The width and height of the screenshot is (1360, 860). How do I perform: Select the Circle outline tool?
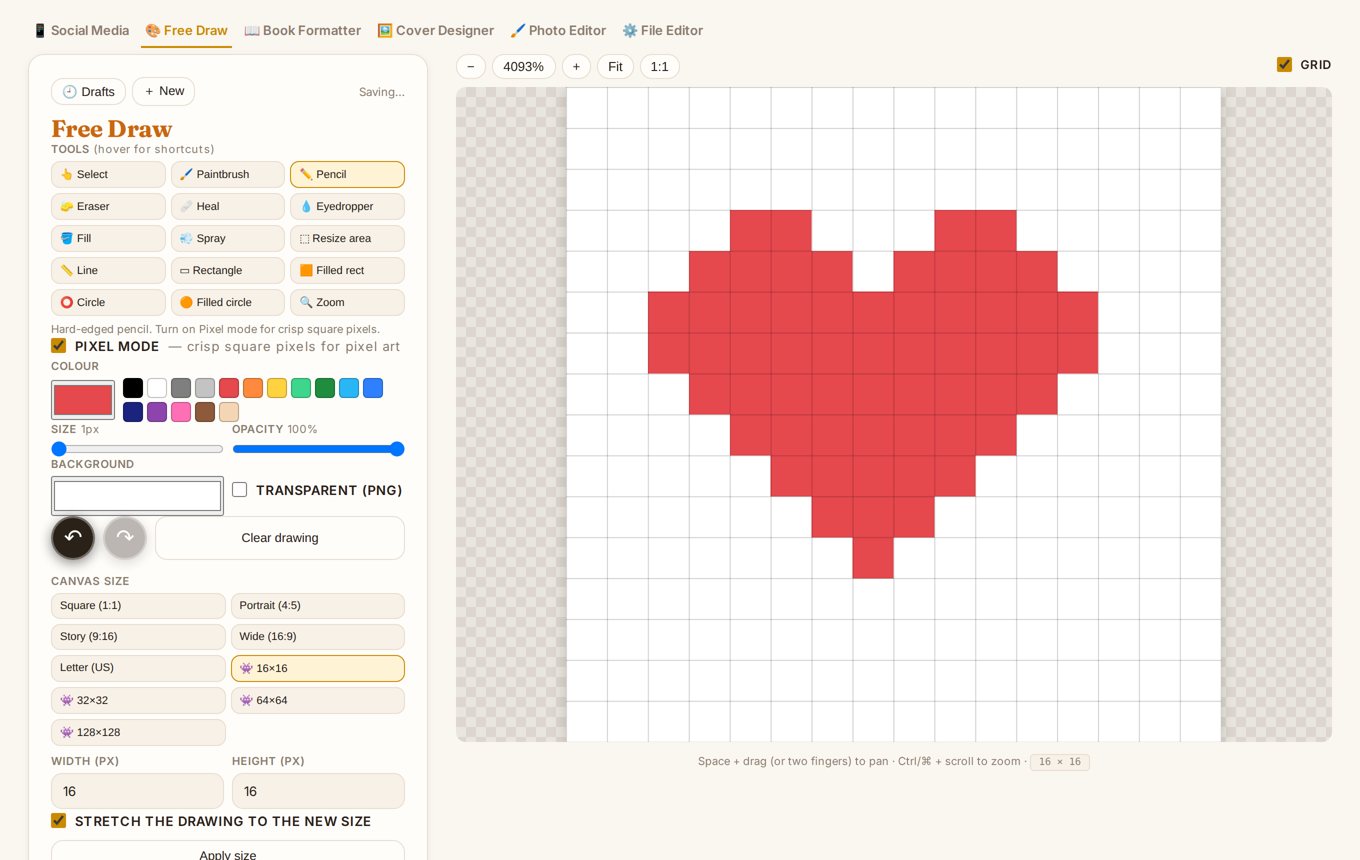coord(108,302)
